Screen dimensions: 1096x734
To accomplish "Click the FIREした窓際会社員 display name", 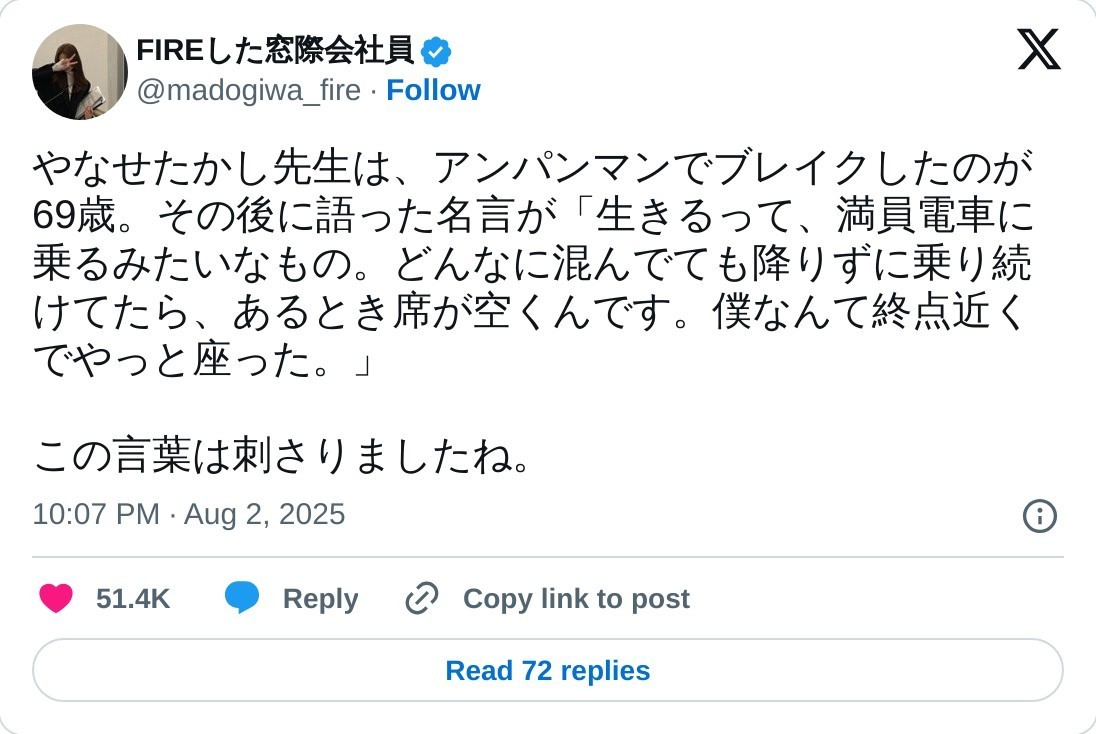I will pos(274,49).
